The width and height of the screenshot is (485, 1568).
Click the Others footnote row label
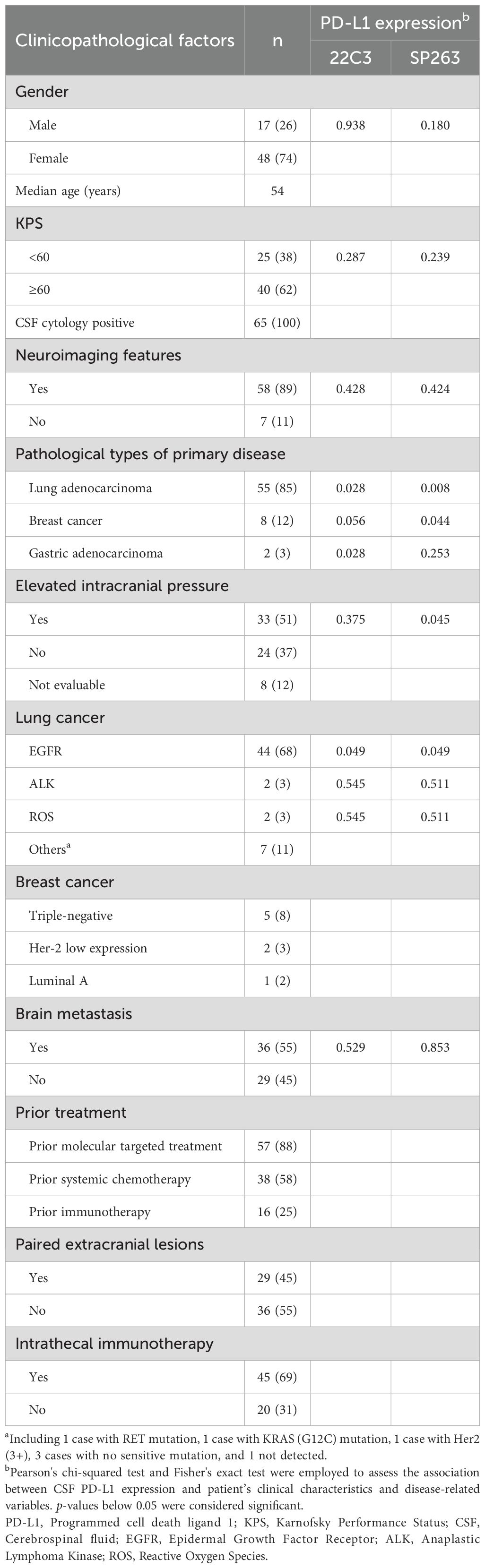pos(49,849)
